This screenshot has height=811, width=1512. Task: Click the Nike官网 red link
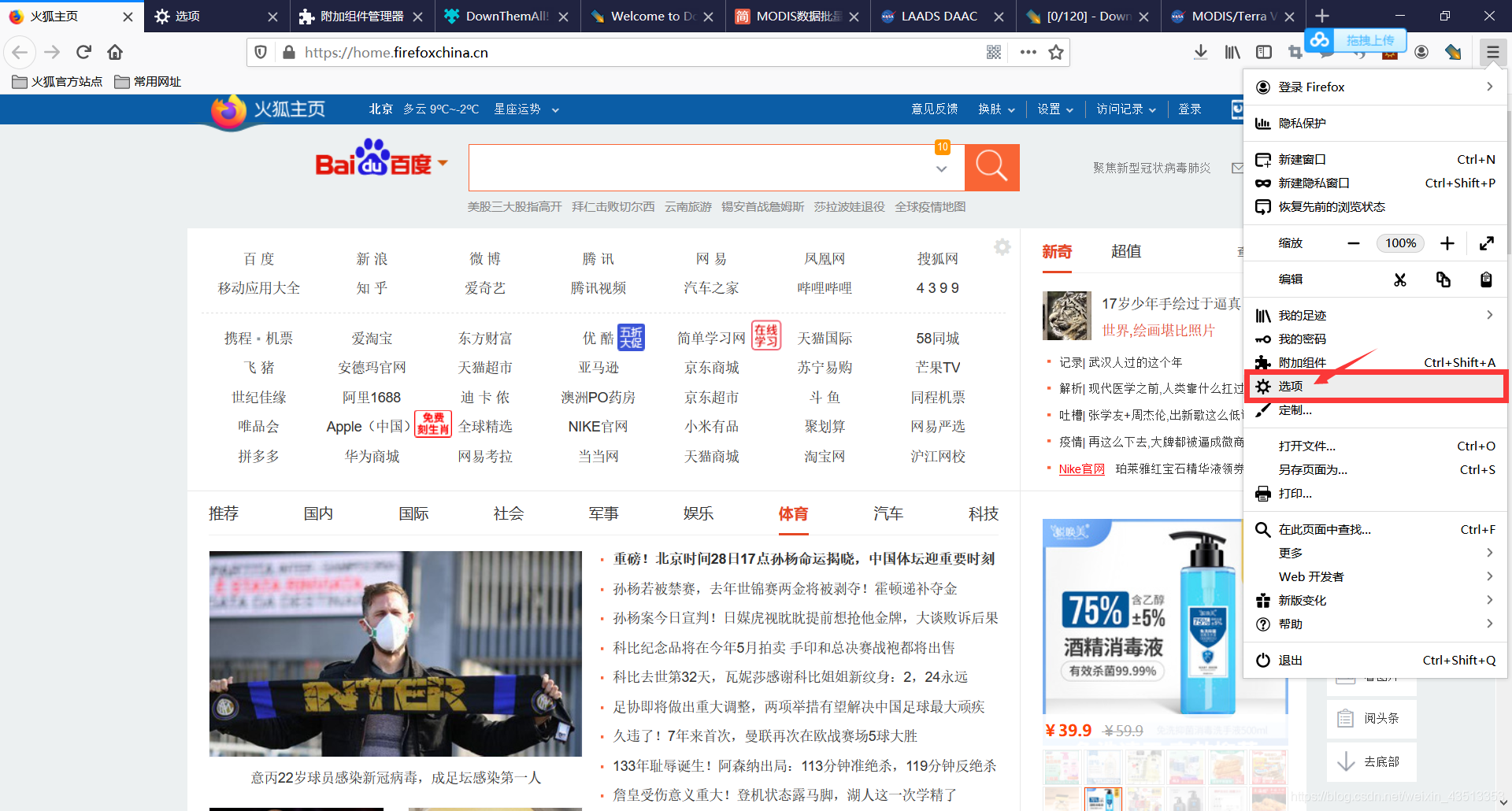[1081, 469]
